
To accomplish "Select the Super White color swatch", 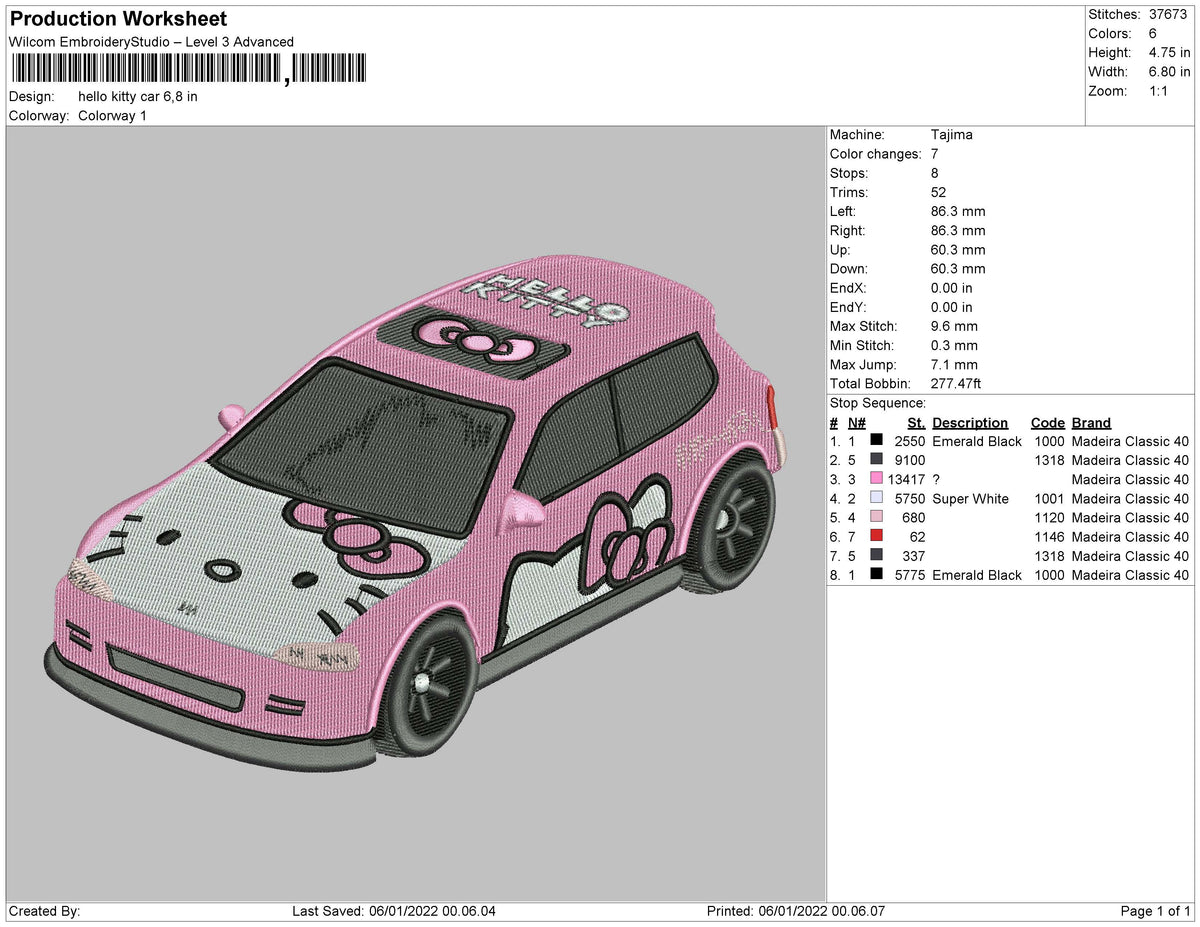I will pos(877,498).
